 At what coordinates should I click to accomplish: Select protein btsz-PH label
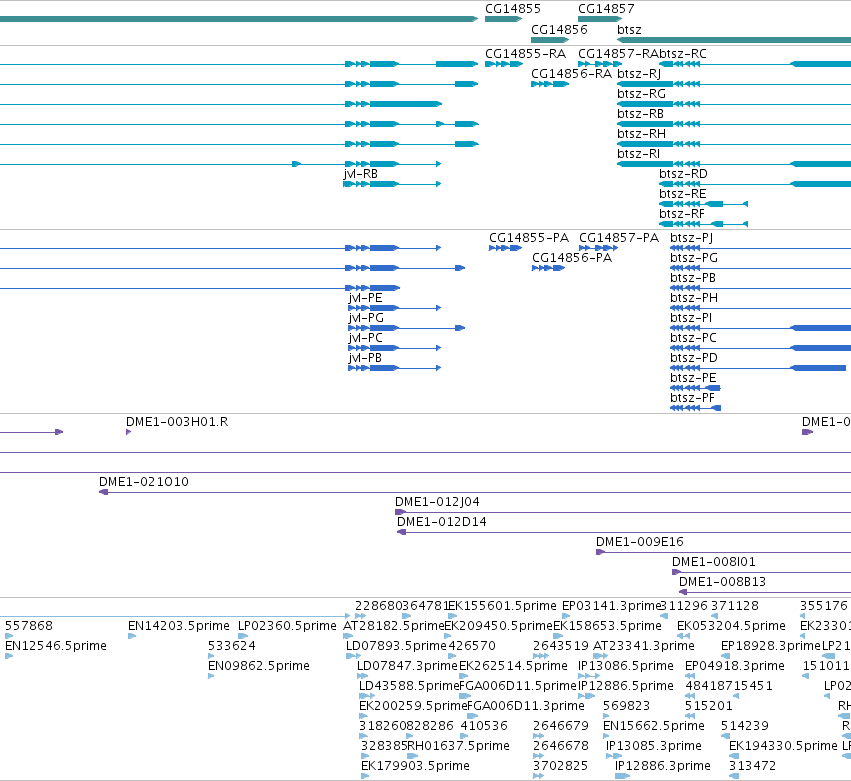pyautogui.click(x=694, y=299)
